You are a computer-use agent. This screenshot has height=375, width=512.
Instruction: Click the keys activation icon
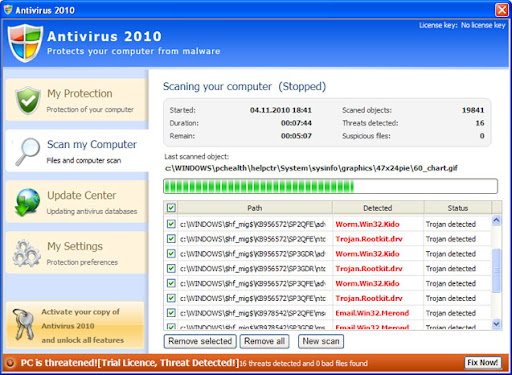click(x=23, y=325)
